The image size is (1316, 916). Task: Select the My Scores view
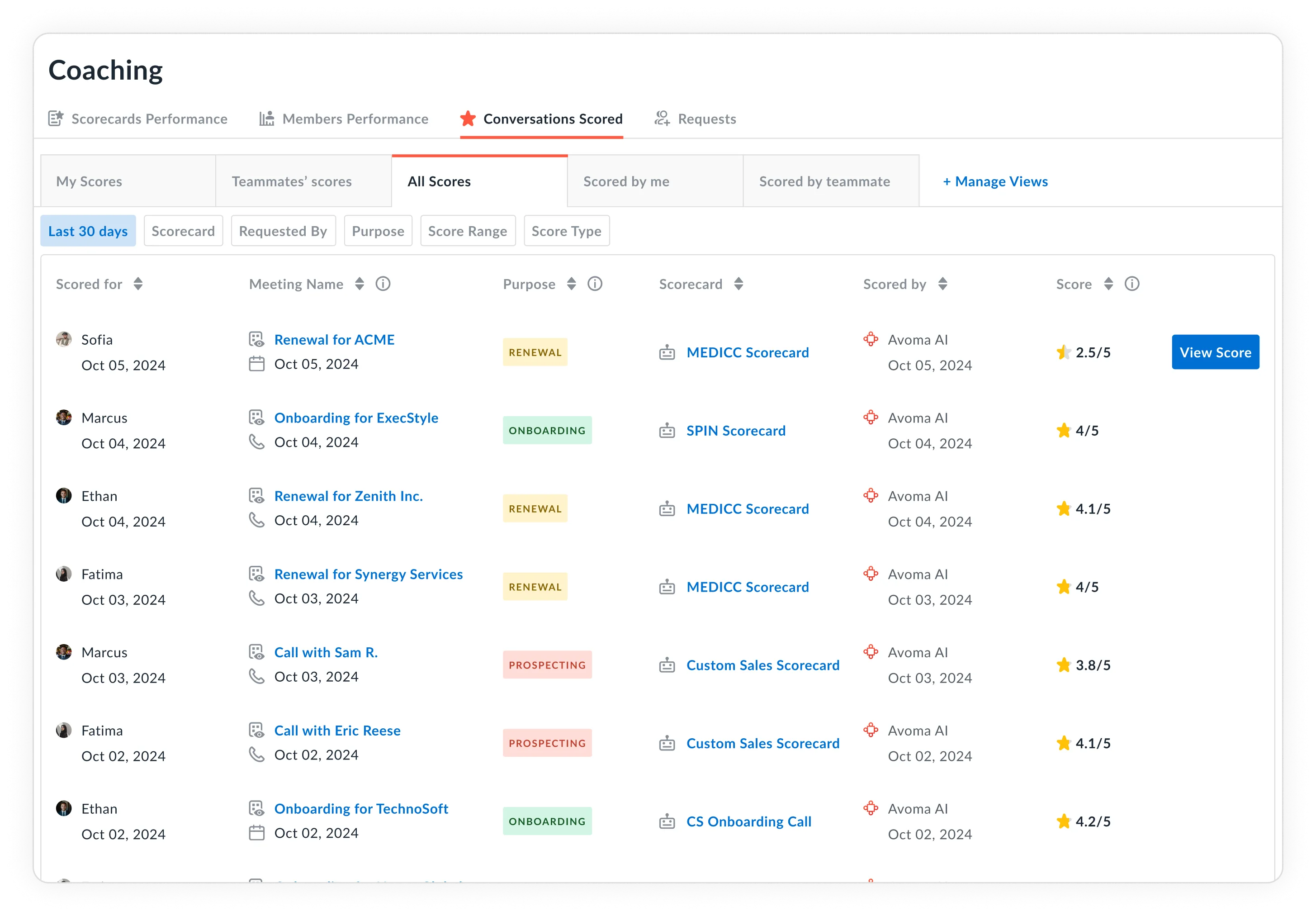pos(128,181)
